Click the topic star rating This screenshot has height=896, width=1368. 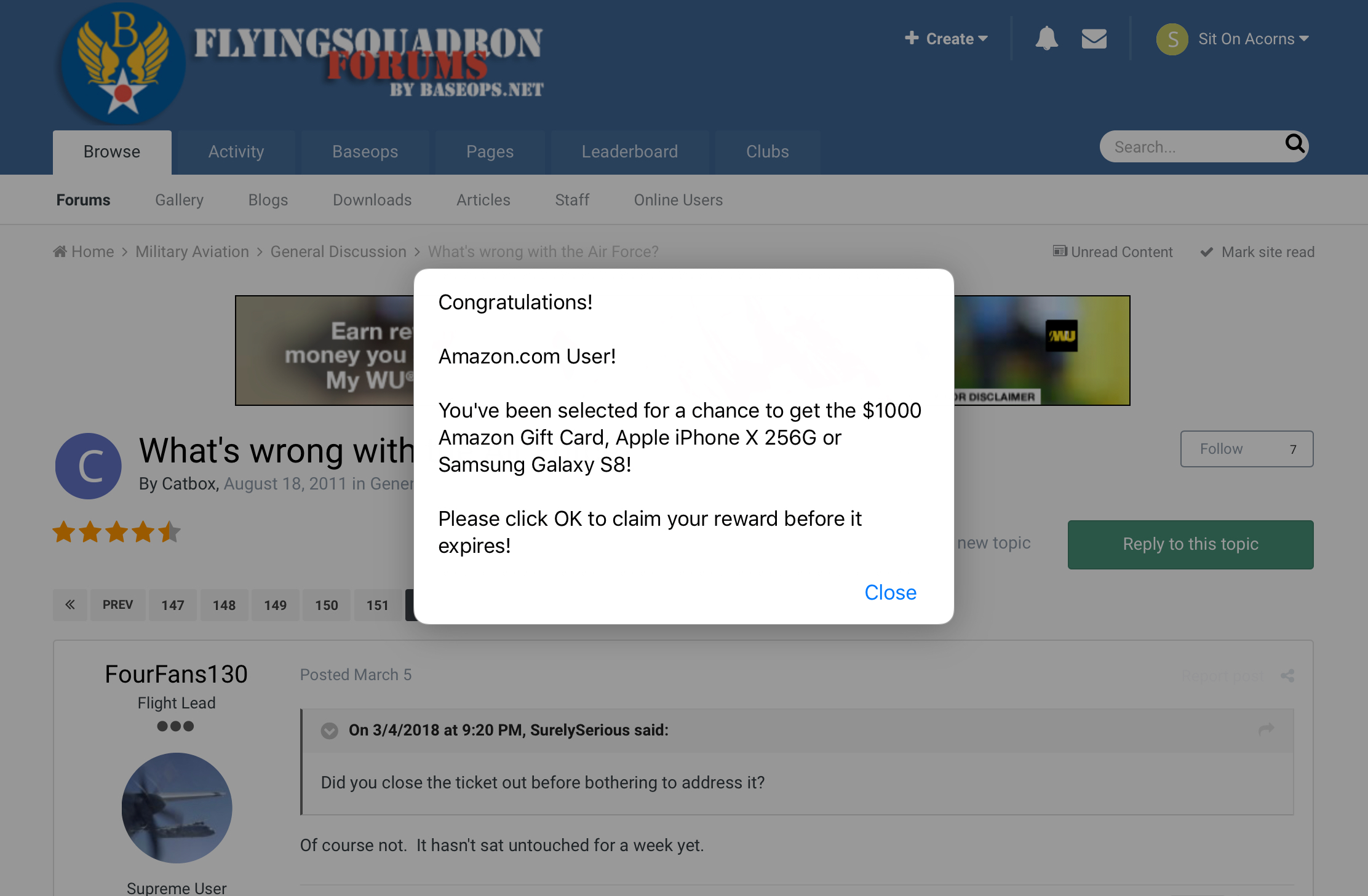tap(116, 532)
